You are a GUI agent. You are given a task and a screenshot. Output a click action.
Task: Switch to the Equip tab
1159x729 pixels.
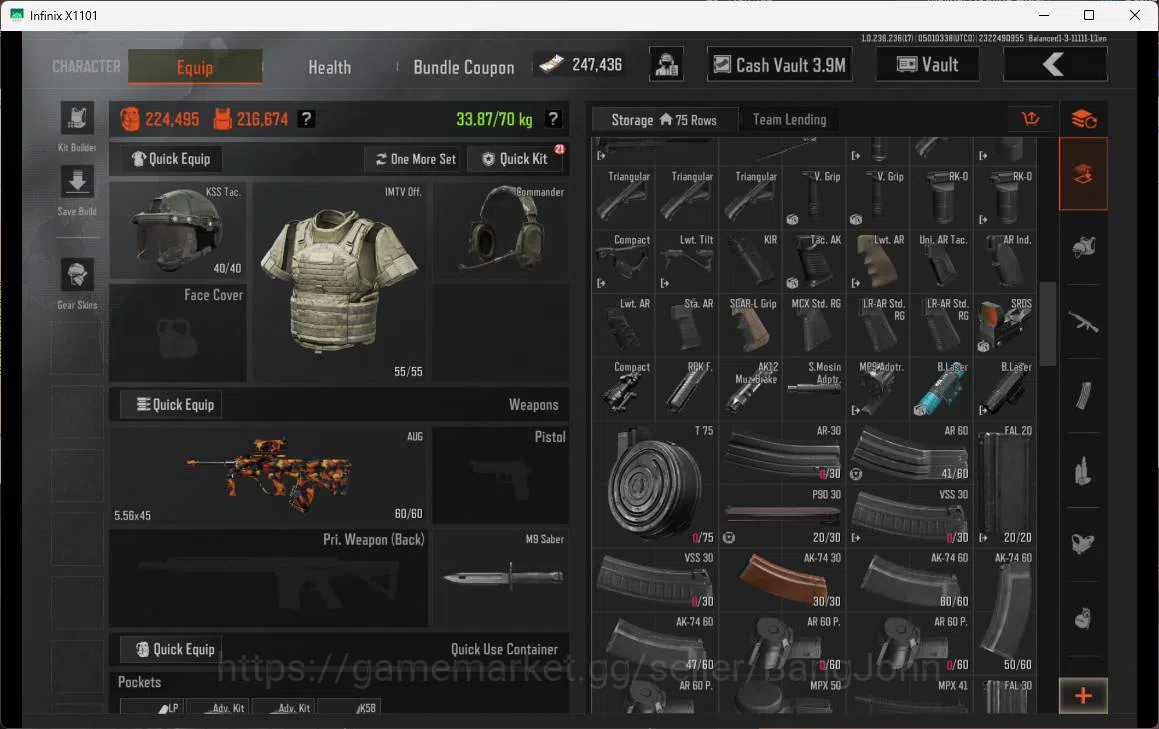point(195,67)
